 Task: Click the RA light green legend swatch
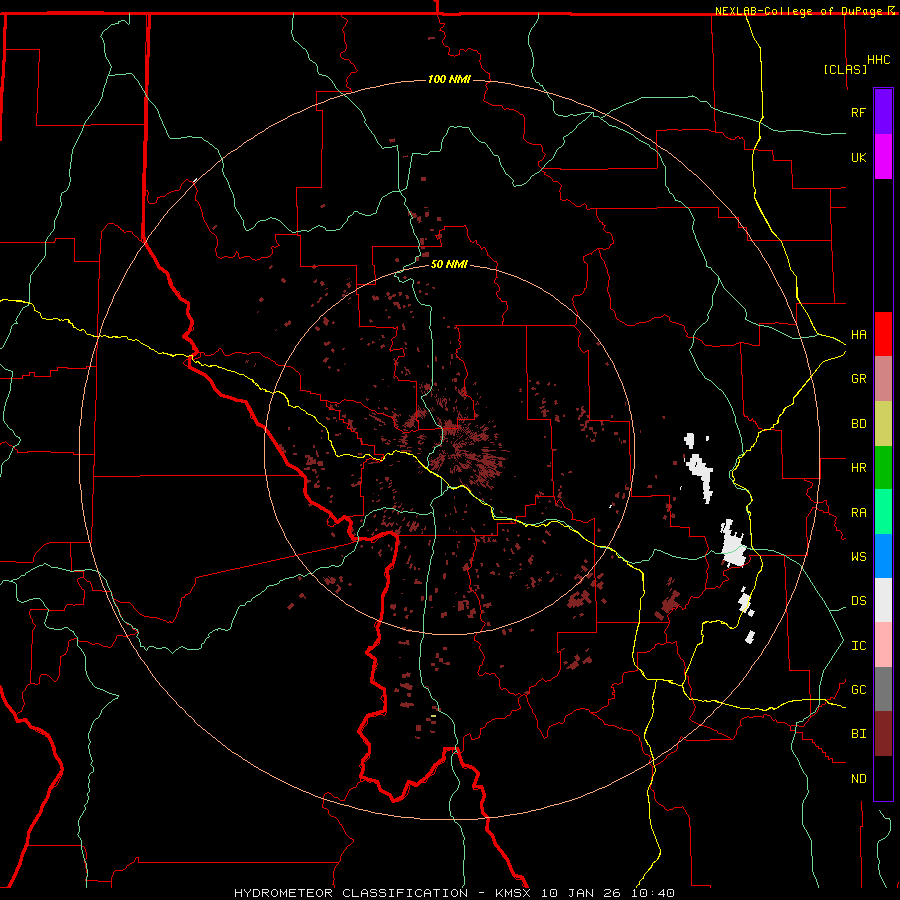pyautogui.click(x=883, y=512)
